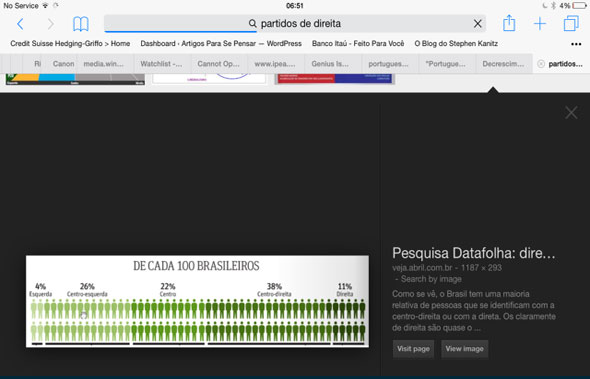Switch to the 'Watchlist' tab
Screen dimensions: 590x379
[161, 64]
